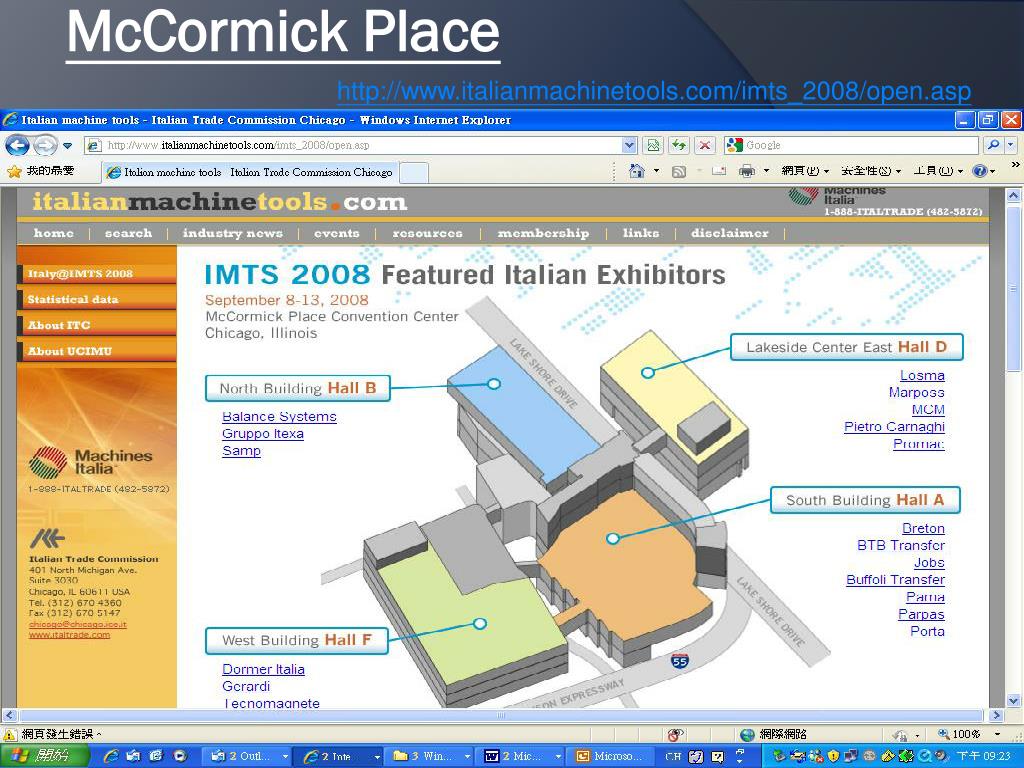Image resolution: width=1024 pixels, height=768 pixels.
Task: Launch Internet Explorer from Quick Launch
Action: (x=111, y=756)
